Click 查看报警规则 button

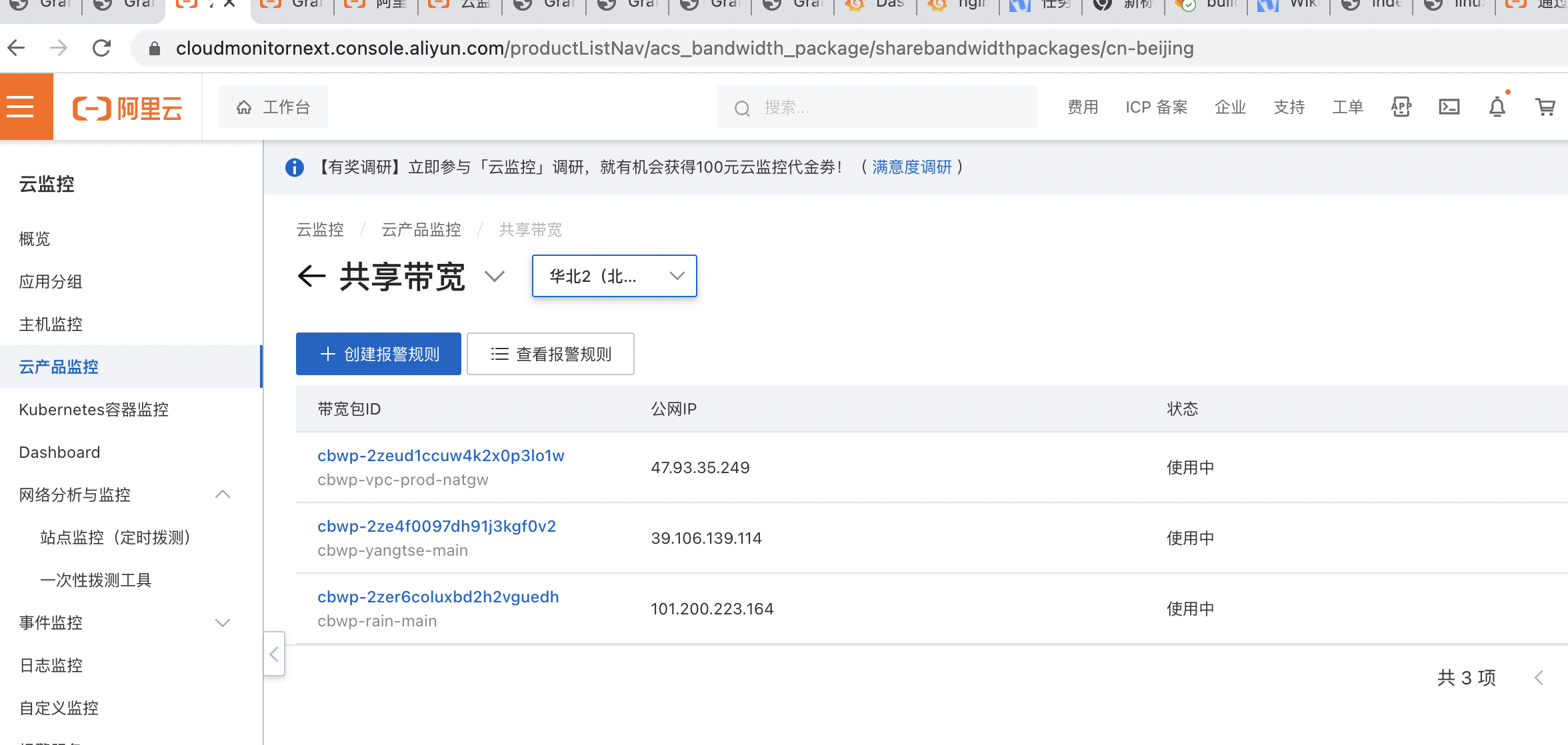[x=551, y=354]
